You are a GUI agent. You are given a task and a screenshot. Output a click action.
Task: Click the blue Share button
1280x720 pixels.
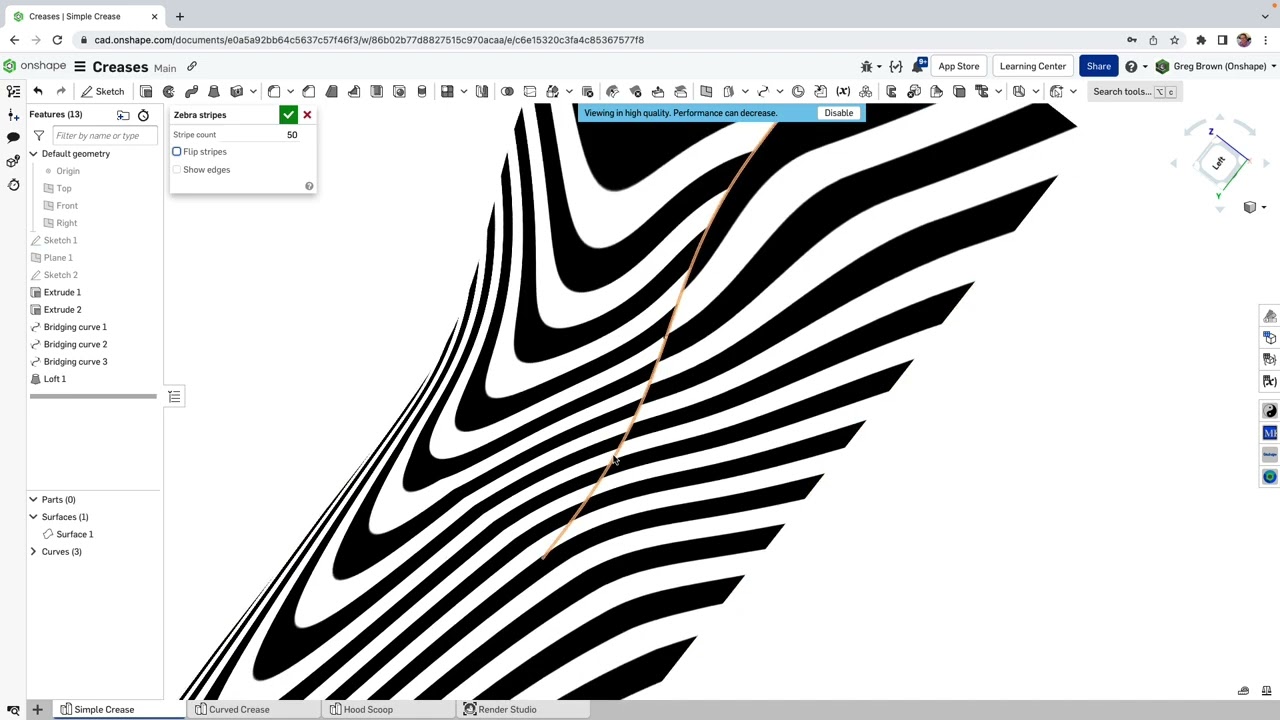(x=1098, y=66)
